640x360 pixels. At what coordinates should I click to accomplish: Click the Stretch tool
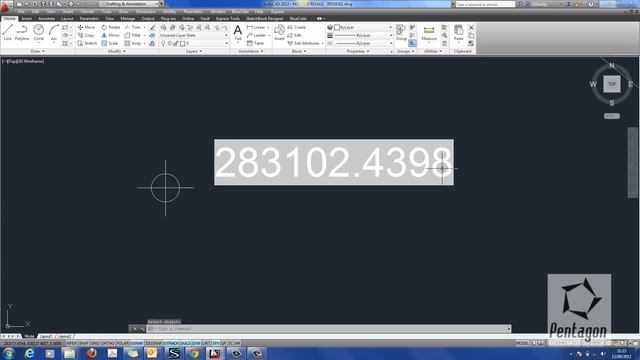pyautogui.click(x=87, y=43)
